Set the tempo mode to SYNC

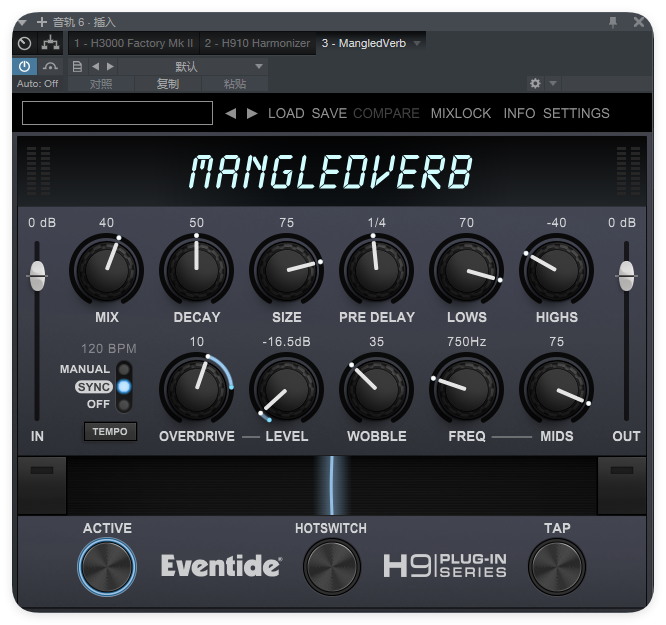click(x=124, y=387)
